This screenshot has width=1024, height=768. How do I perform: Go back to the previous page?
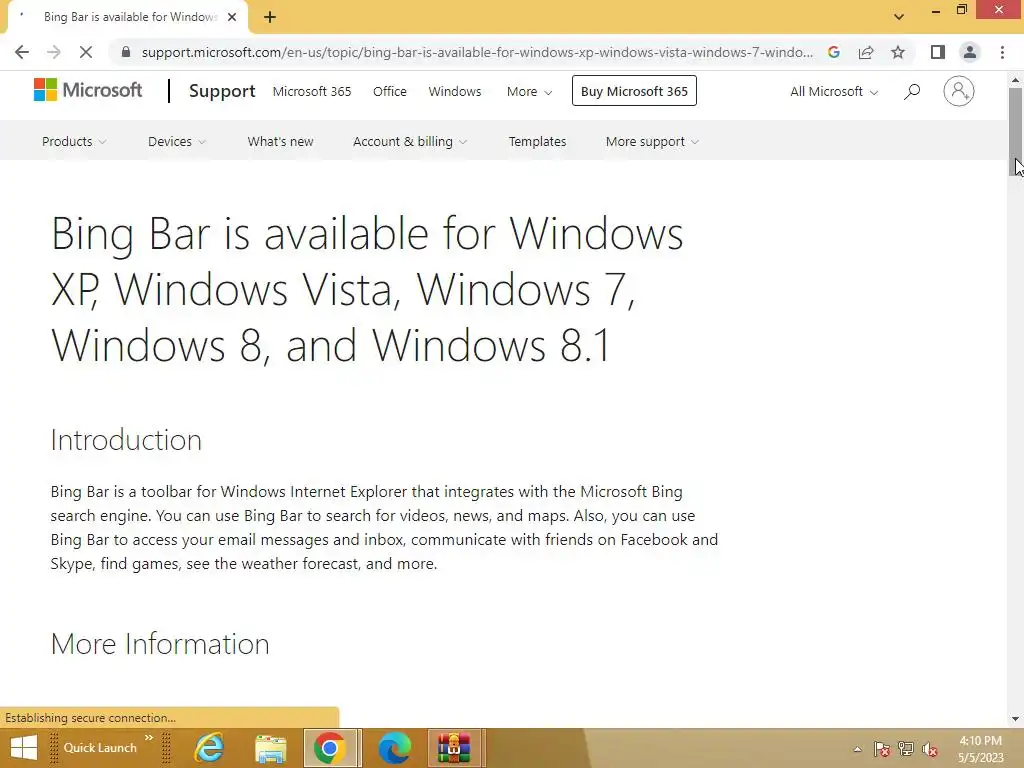22,52
